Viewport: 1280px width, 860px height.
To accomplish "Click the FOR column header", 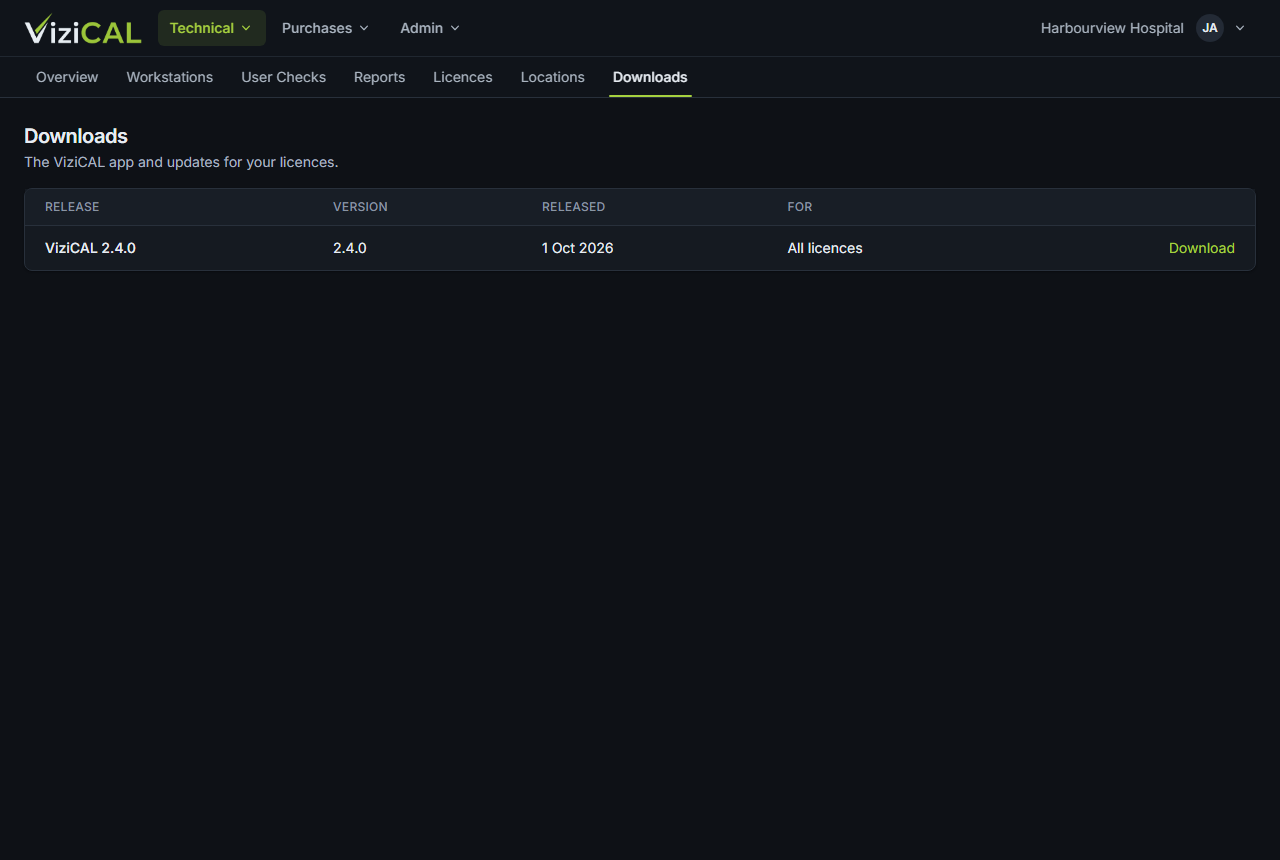I will [x=800, y=207].
